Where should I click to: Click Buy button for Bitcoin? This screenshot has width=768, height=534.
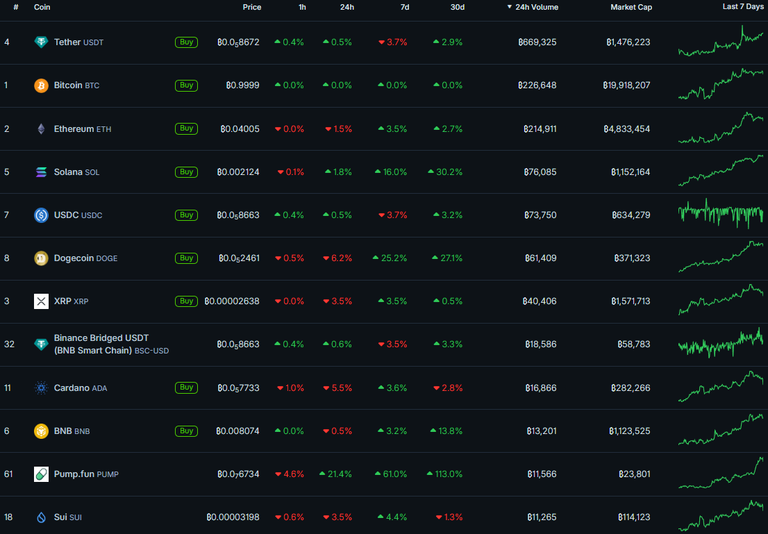click(186, 85)
